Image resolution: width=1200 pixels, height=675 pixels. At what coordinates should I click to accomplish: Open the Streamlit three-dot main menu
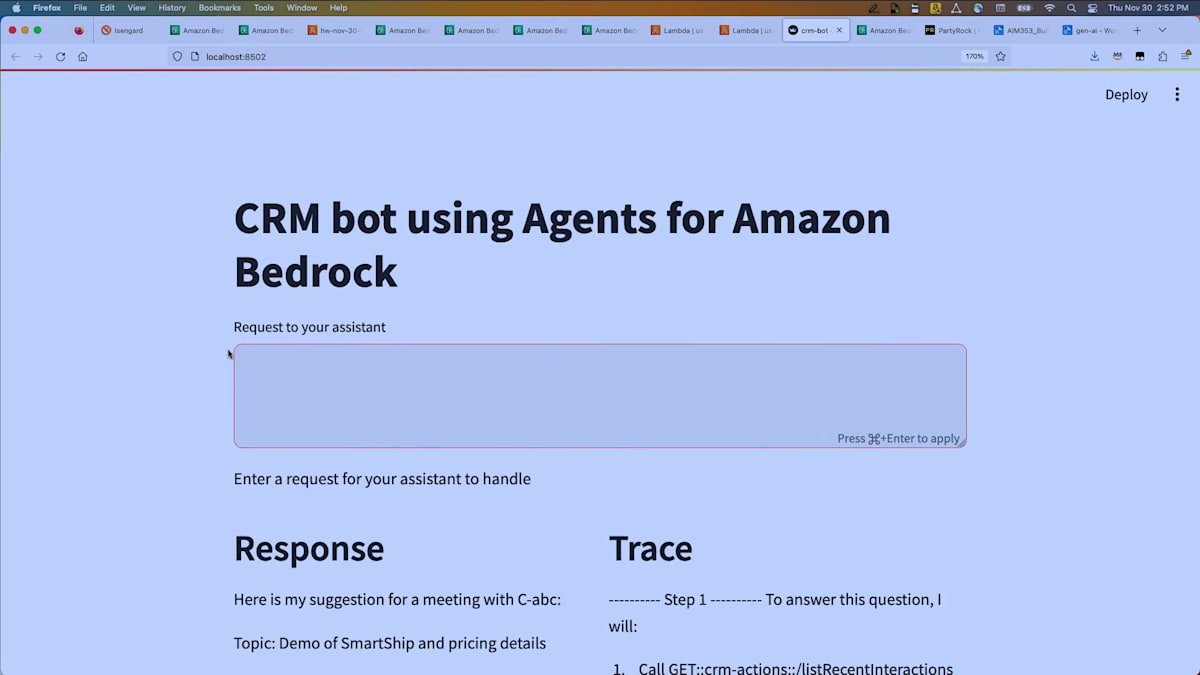click(x=1177, y=94)
